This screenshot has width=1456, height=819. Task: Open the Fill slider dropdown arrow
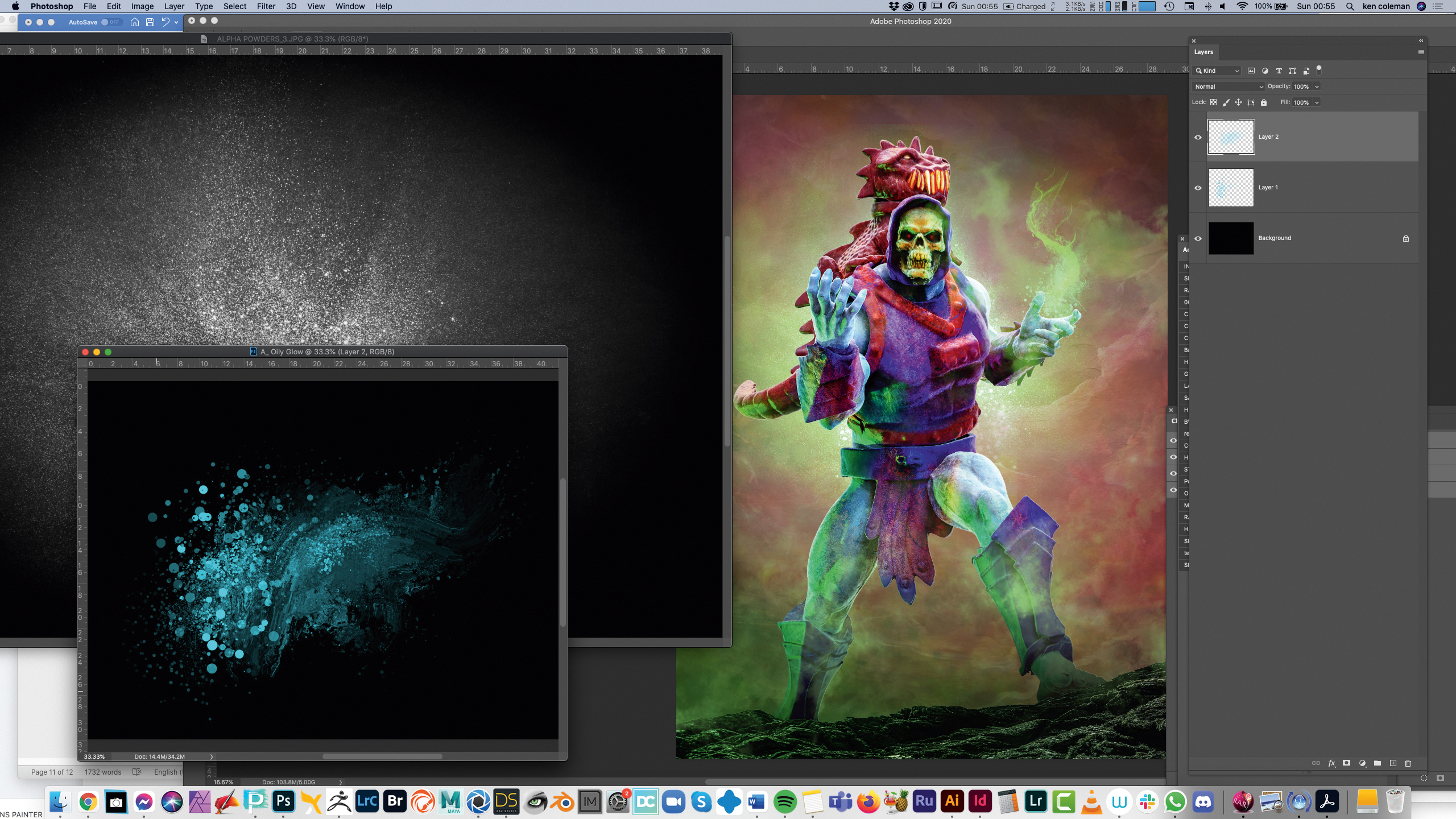(1317, 102)
